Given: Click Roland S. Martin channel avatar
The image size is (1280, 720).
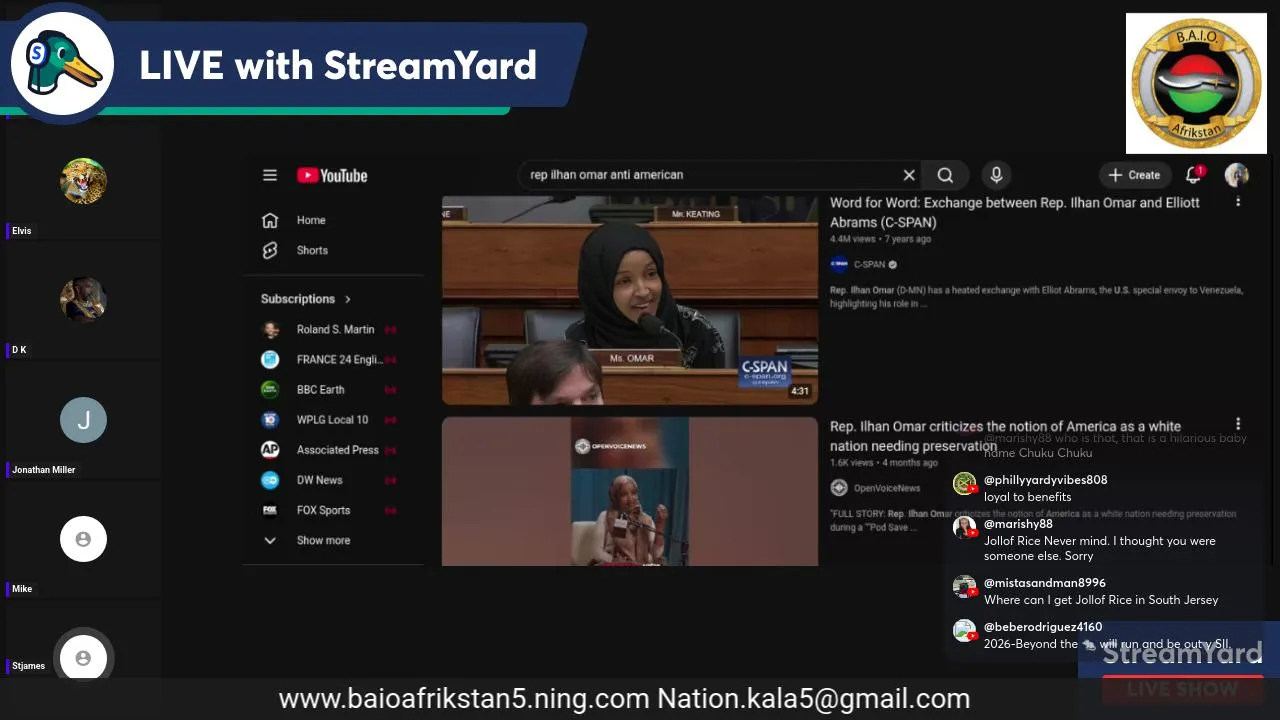Looking at the screenshot, I should point(270,329).
